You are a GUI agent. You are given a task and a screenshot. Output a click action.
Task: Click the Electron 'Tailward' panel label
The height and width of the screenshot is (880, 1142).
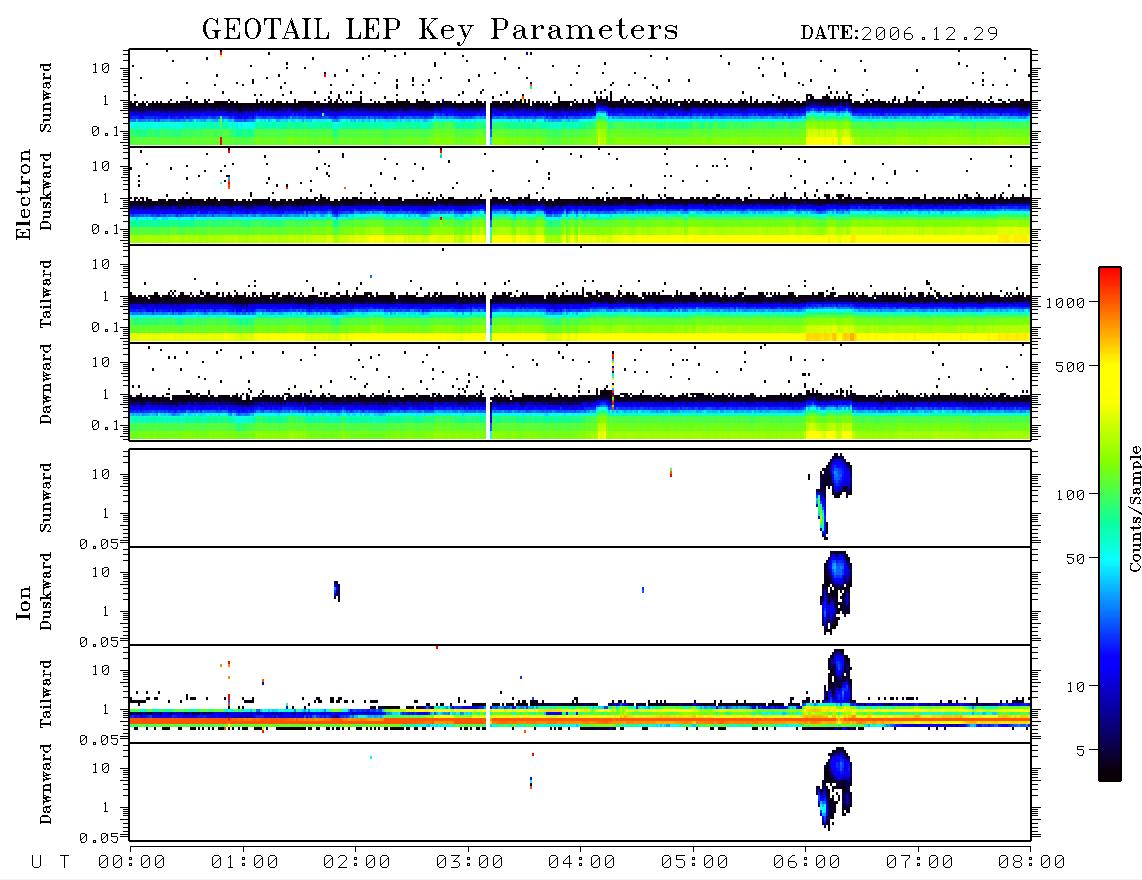[46, 294]
